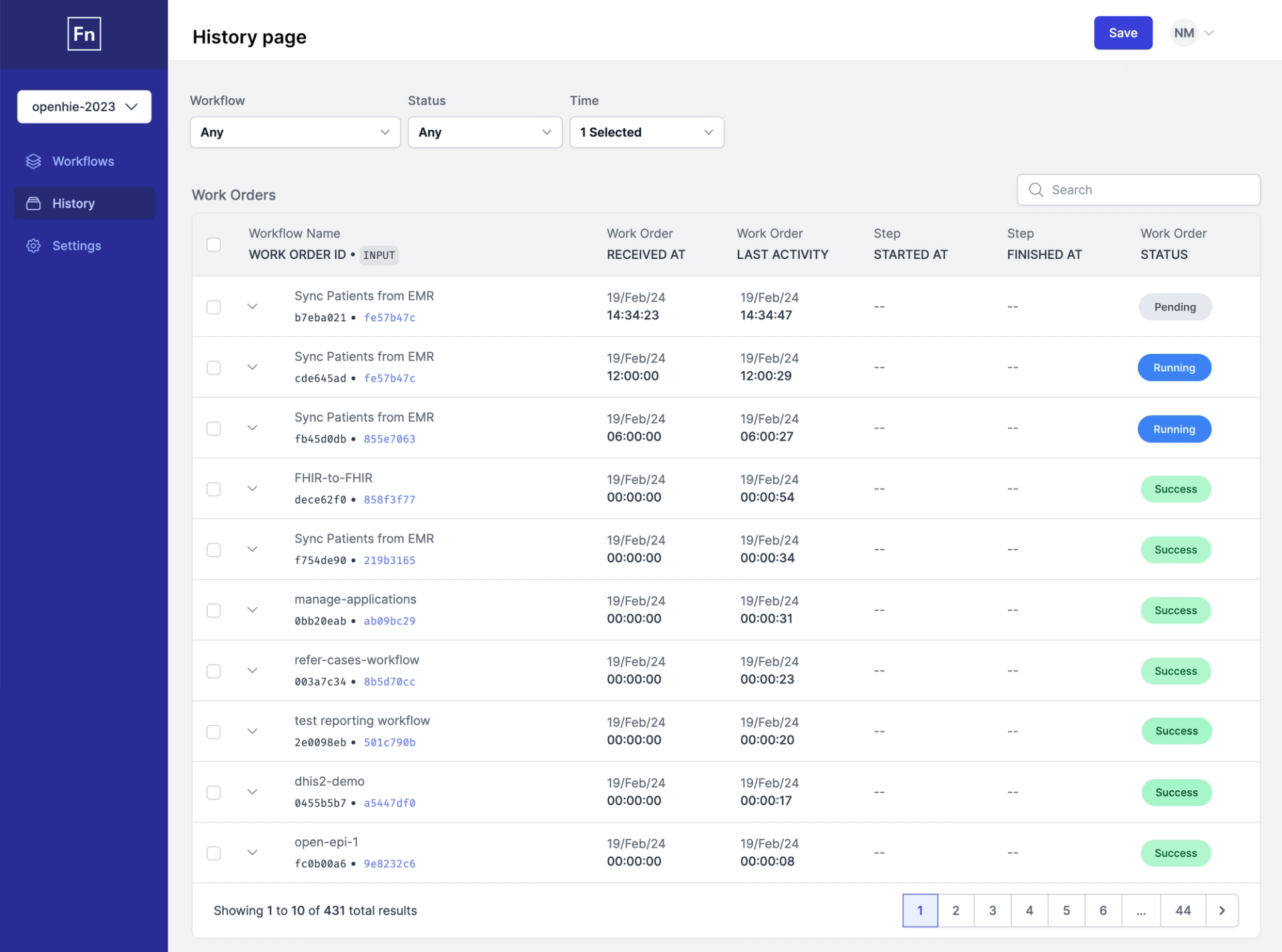
Task: Check the test reporting workflow checkbox
Action: coord(214,732)
